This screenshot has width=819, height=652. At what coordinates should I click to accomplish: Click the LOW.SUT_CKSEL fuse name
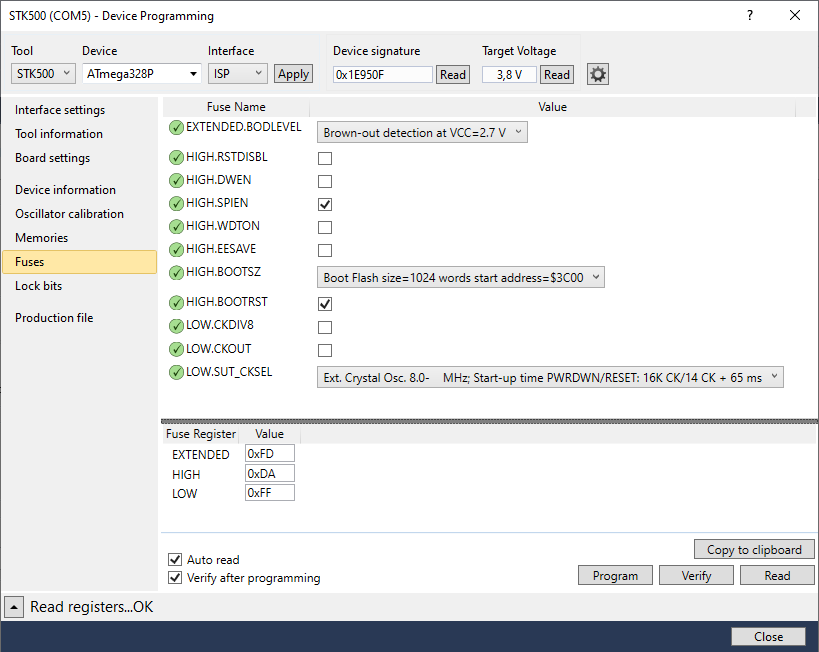pos(229,372)
